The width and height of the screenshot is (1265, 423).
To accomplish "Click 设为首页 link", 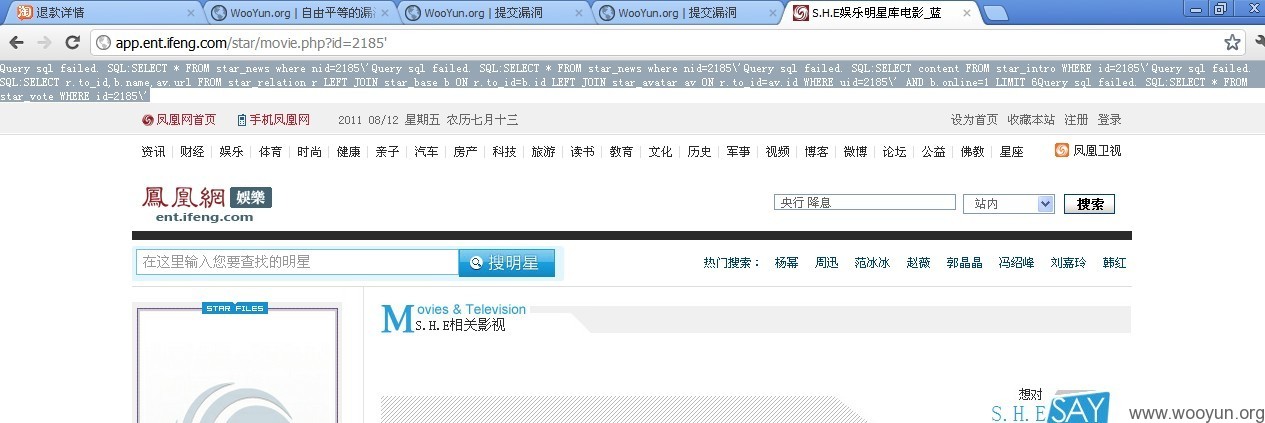I will coord(974,120).
